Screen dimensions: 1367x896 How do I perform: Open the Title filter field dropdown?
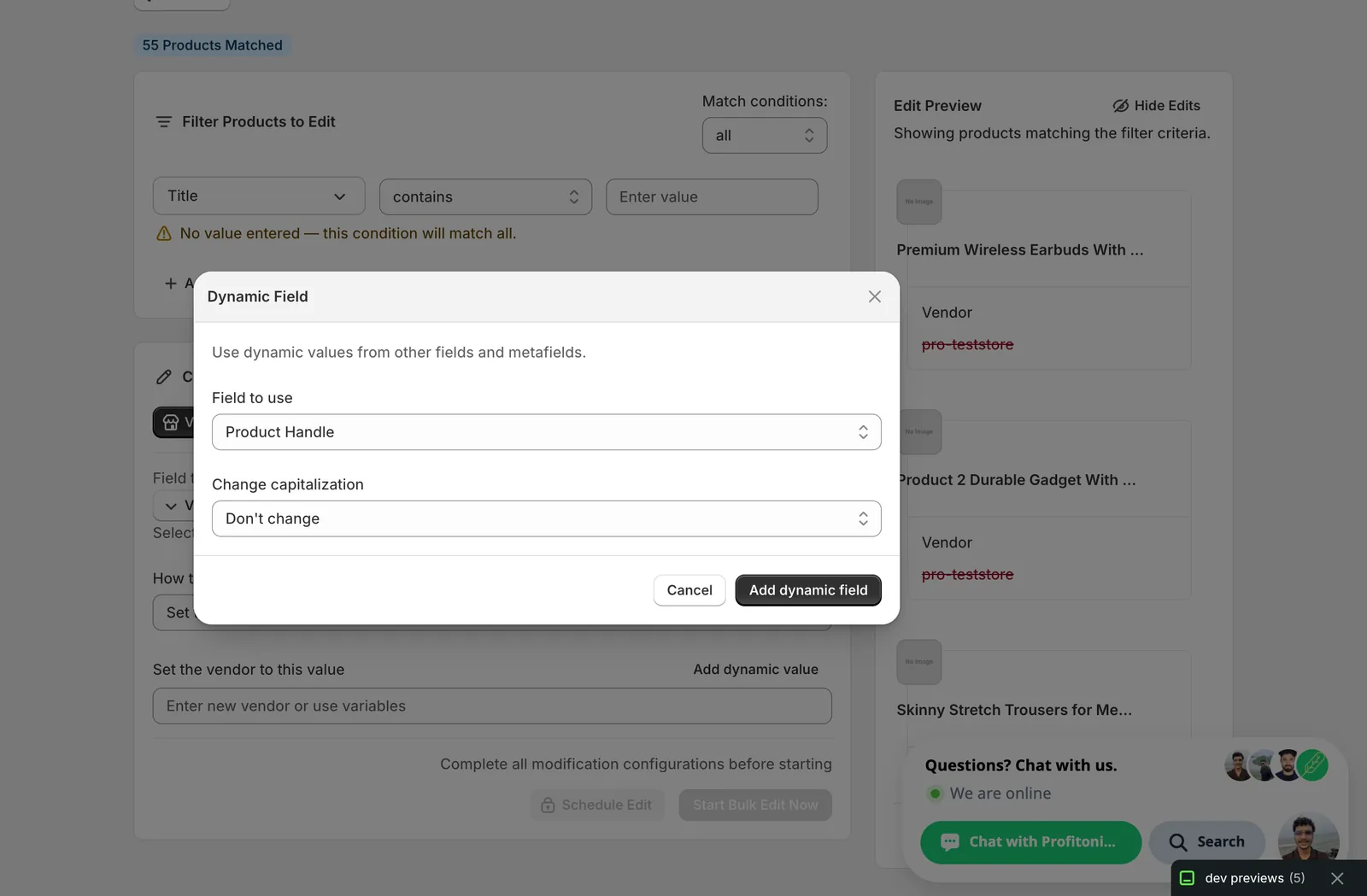pyautogui.click(x=259, y=196)
